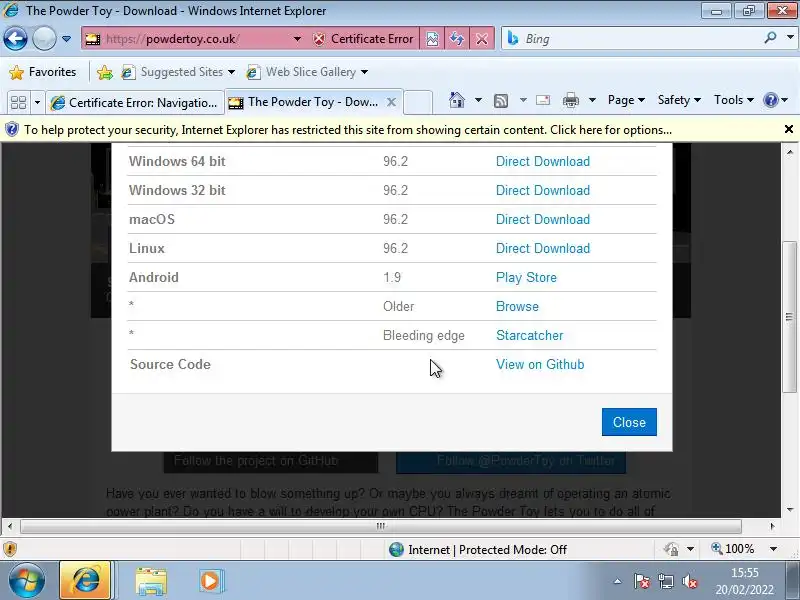Click Direct Download for Windows 32 bit
800x600 pixels.
click(x=543, y=190)
